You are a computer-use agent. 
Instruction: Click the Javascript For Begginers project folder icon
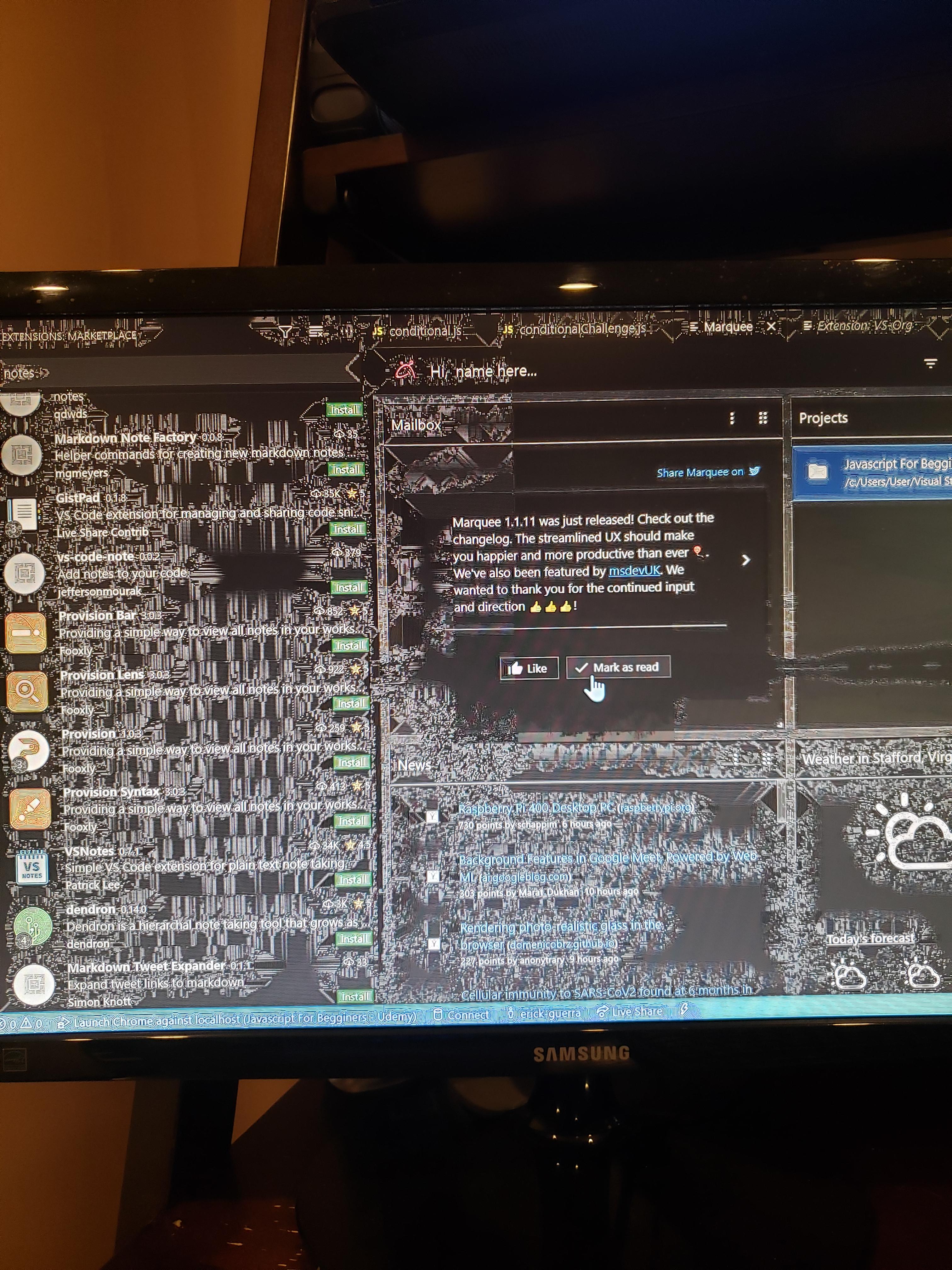pyautogui.click(x=817, y=471)
